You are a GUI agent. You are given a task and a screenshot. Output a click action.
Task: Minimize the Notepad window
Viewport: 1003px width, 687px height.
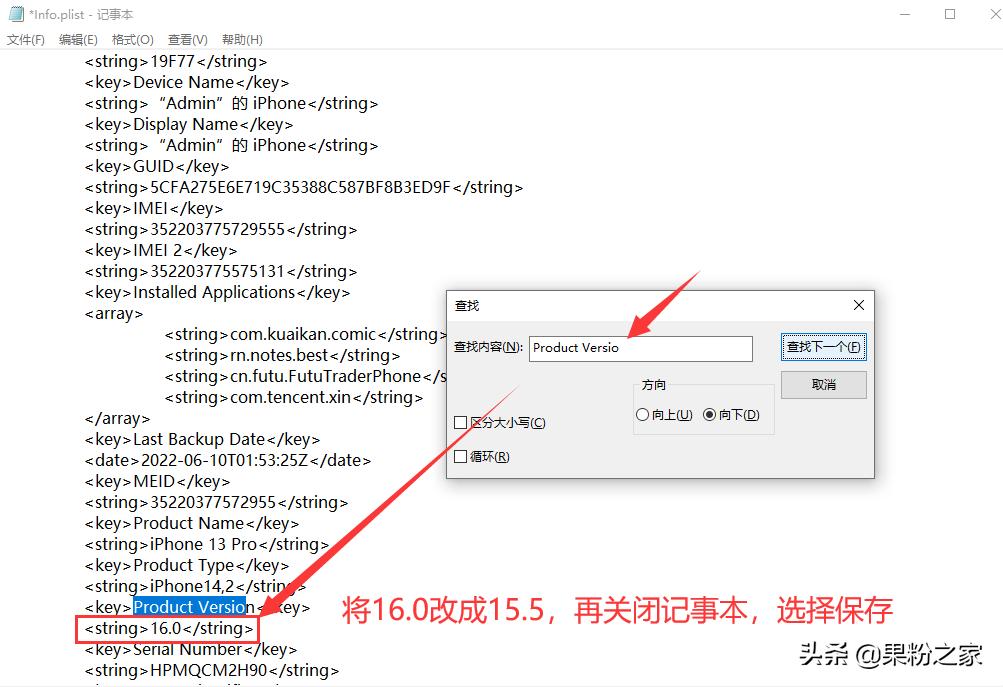pos(904,14)
